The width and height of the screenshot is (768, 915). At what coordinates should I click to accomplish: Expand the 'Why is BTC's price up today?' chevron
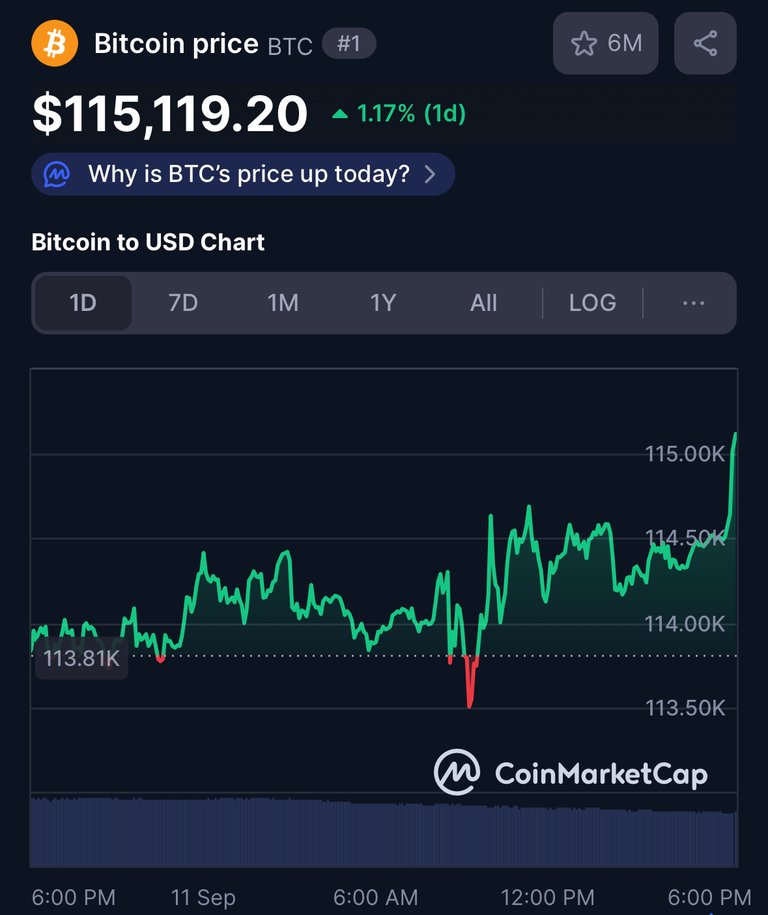click(x=430, y=174)
